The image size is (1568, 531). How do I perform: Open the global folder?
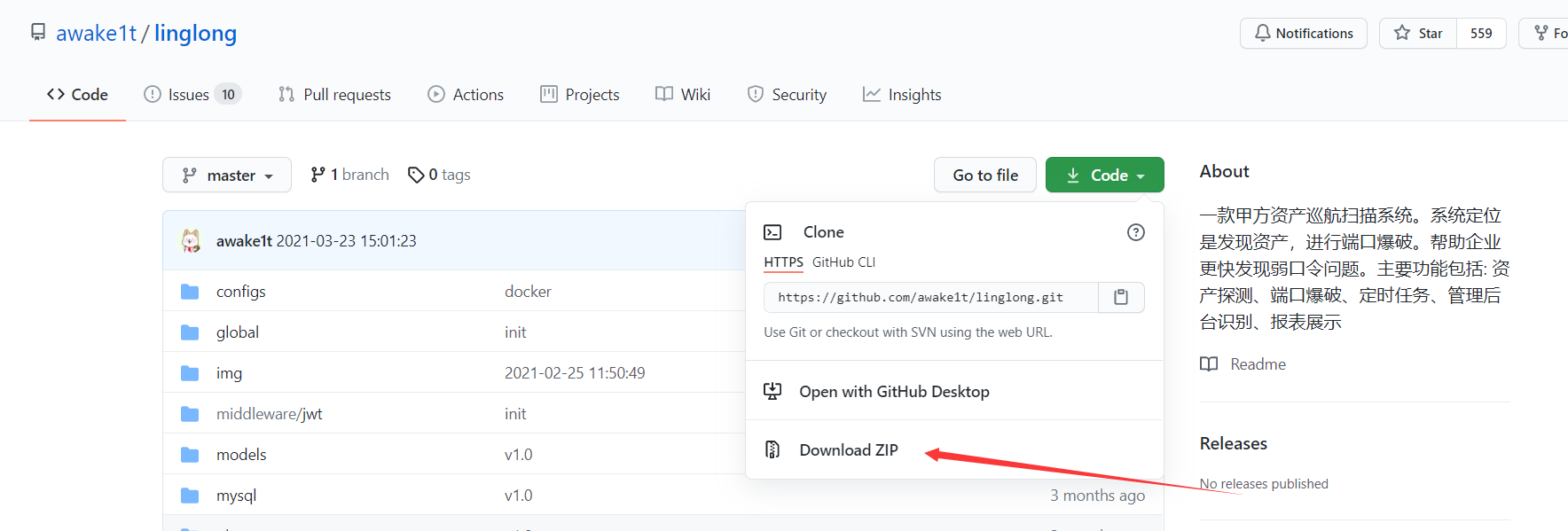(238, 332)
